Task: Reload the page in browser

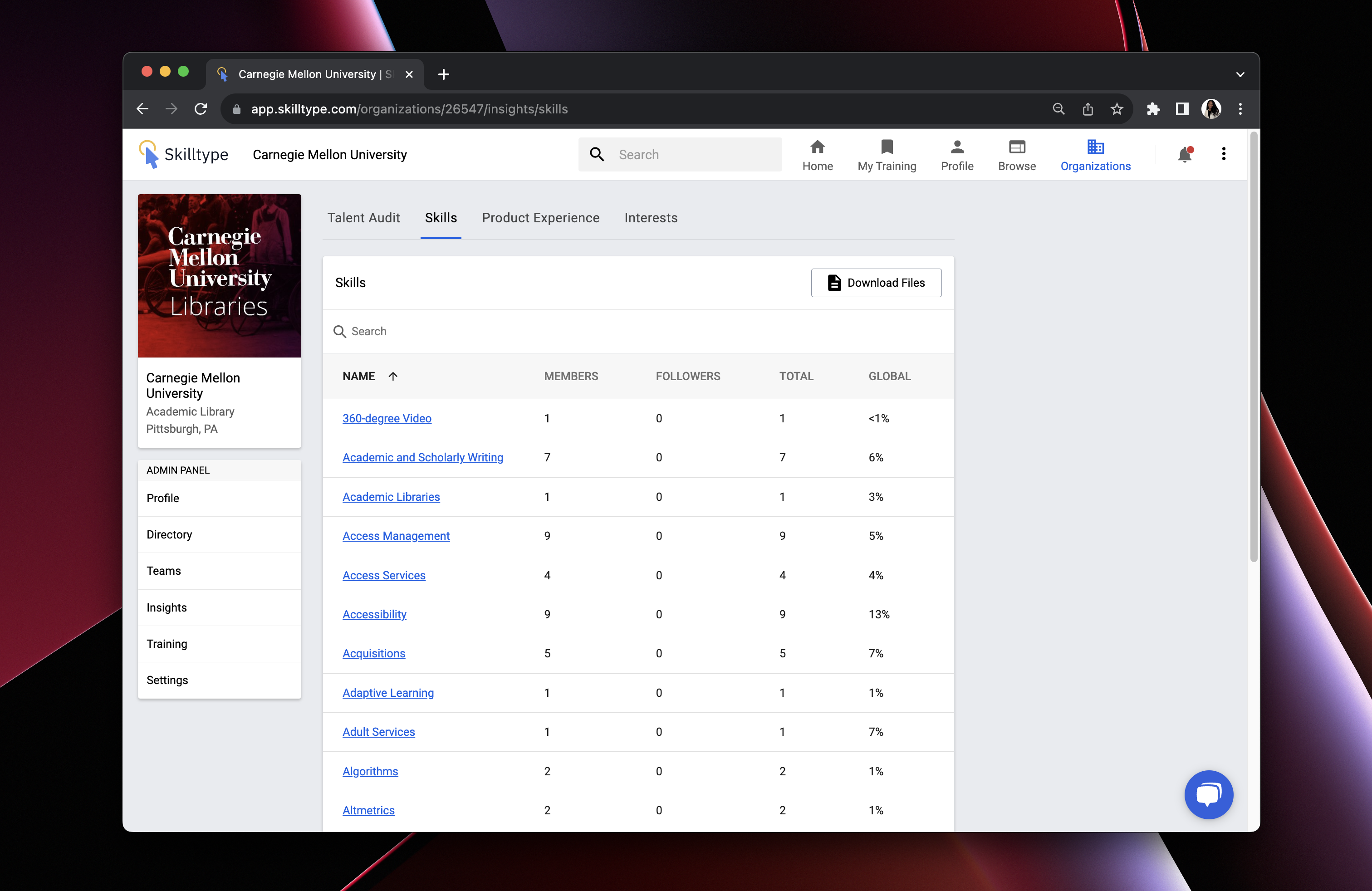Action: (x=201, y=109)
